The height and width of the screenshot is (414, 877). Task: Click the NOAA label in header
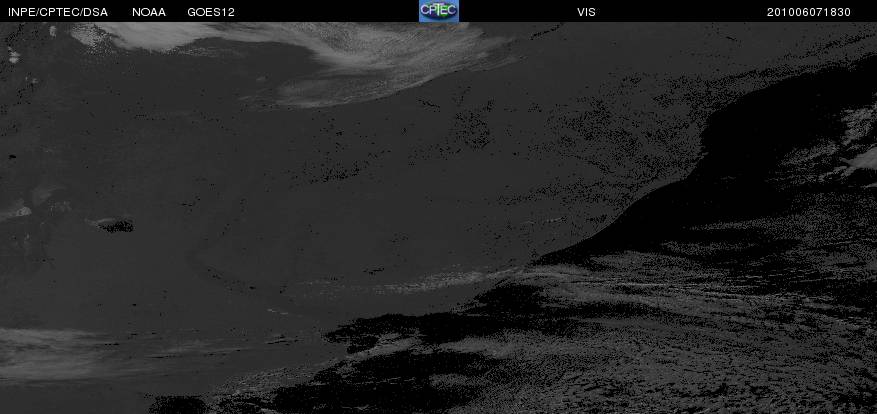149,12
